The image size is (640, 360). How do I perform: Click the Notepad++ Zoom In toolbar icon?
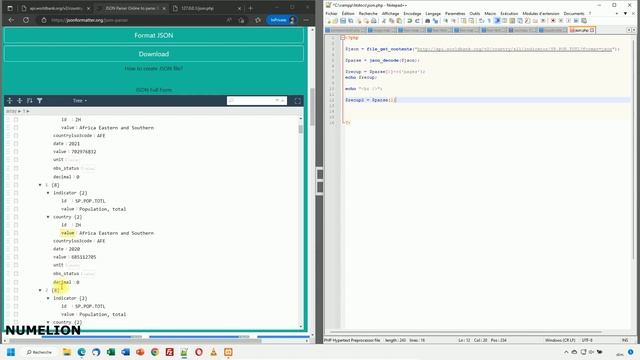click(x=445, y=21)
